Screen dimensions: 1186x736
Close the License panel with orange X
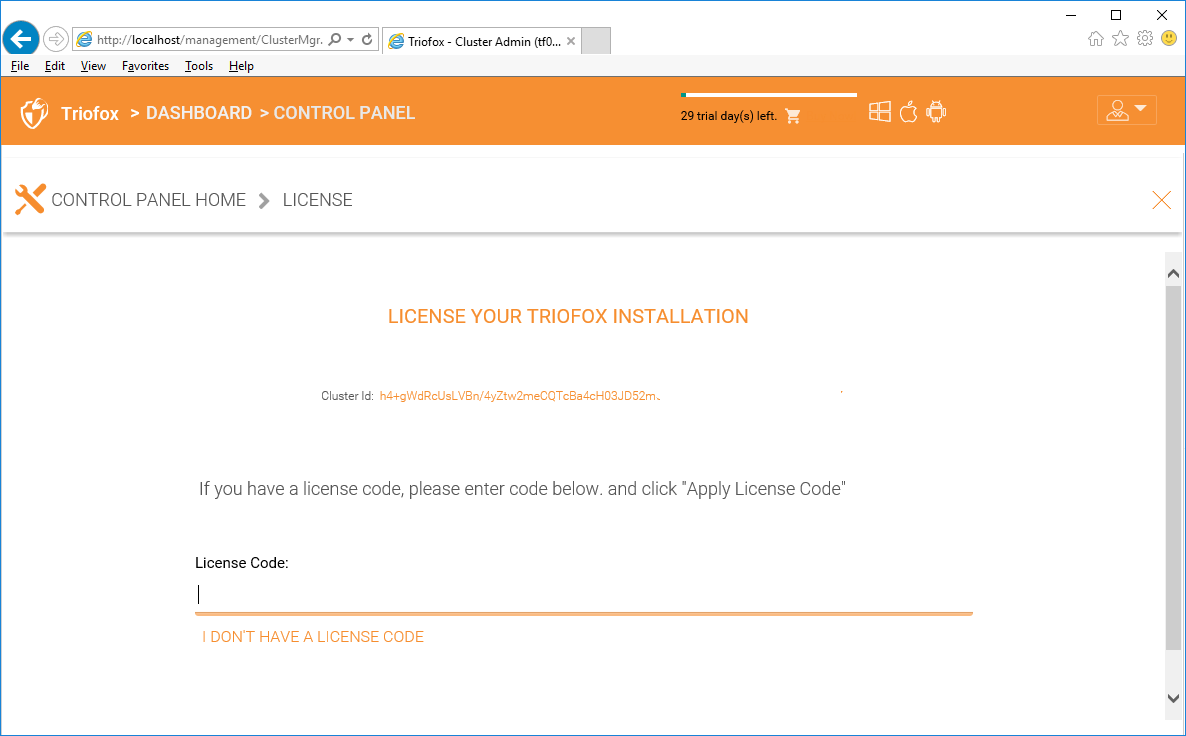pyautogui.click(x=1161, y=200)
